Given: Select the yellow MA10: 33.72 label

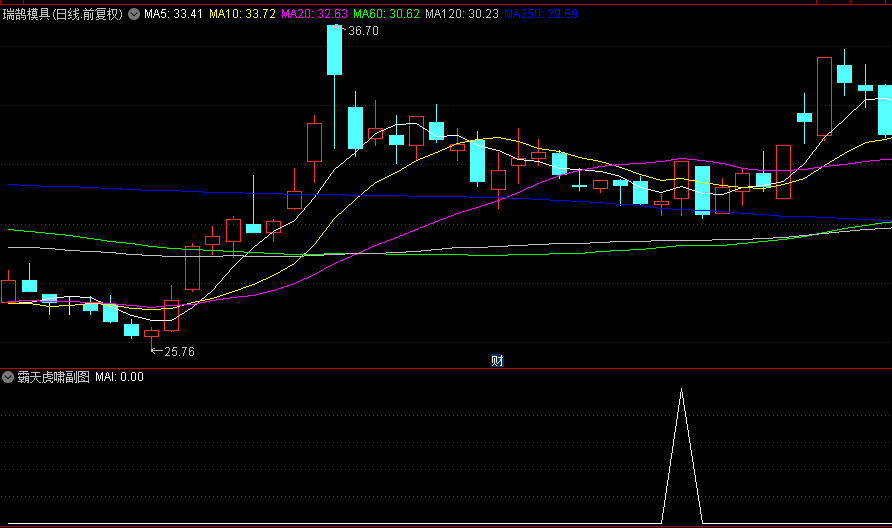Looking at the screenshot, I should click(x=242, y=14).
